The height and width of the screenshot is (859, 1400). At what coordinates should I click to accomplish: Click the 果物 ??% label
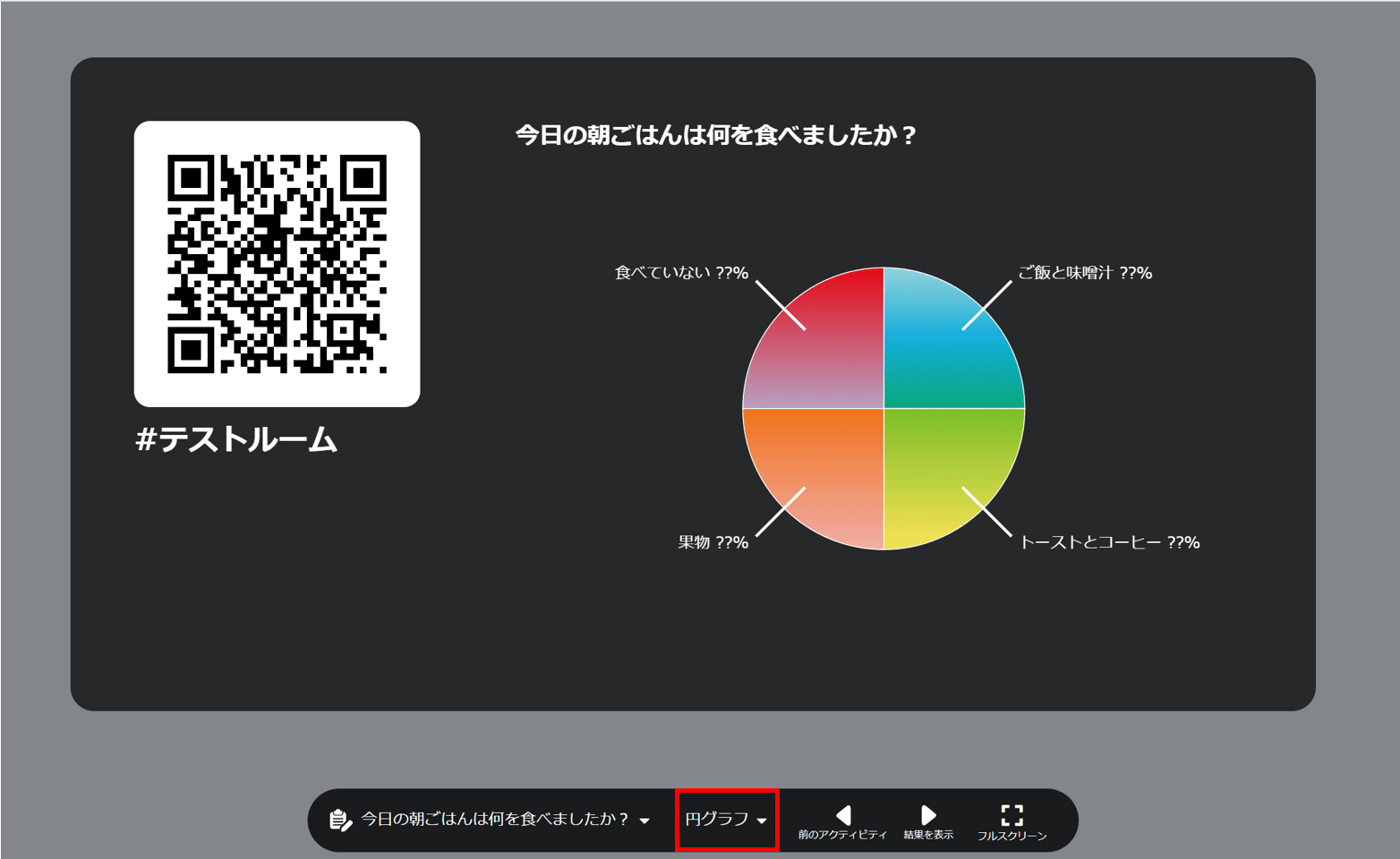pos(713,542)
